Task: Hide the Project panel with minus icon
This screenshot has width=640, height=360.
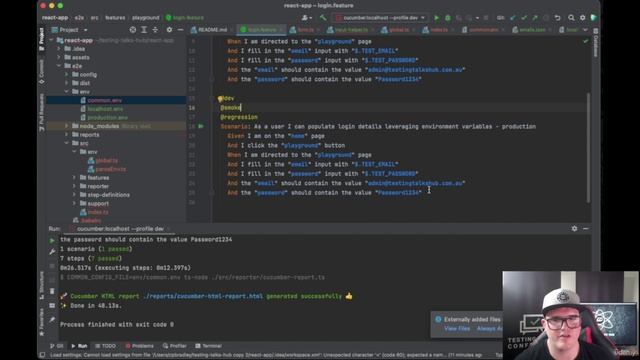Action: [180, 30]
